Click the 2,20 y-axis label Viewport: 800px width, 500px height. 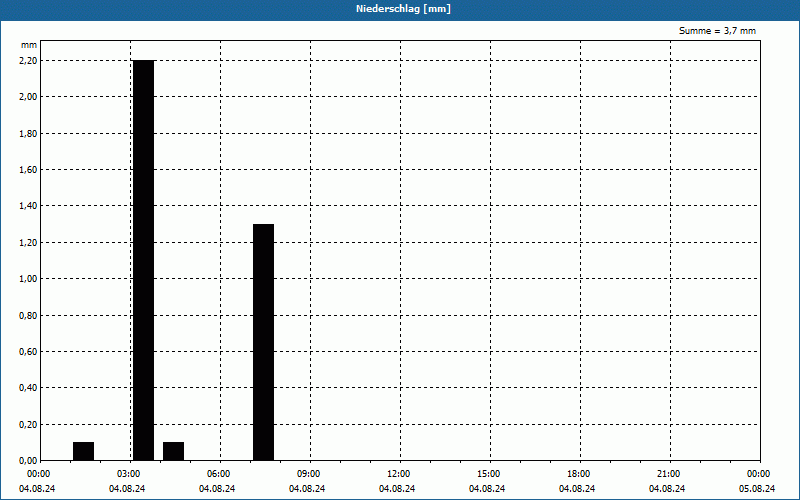(29, 61)
